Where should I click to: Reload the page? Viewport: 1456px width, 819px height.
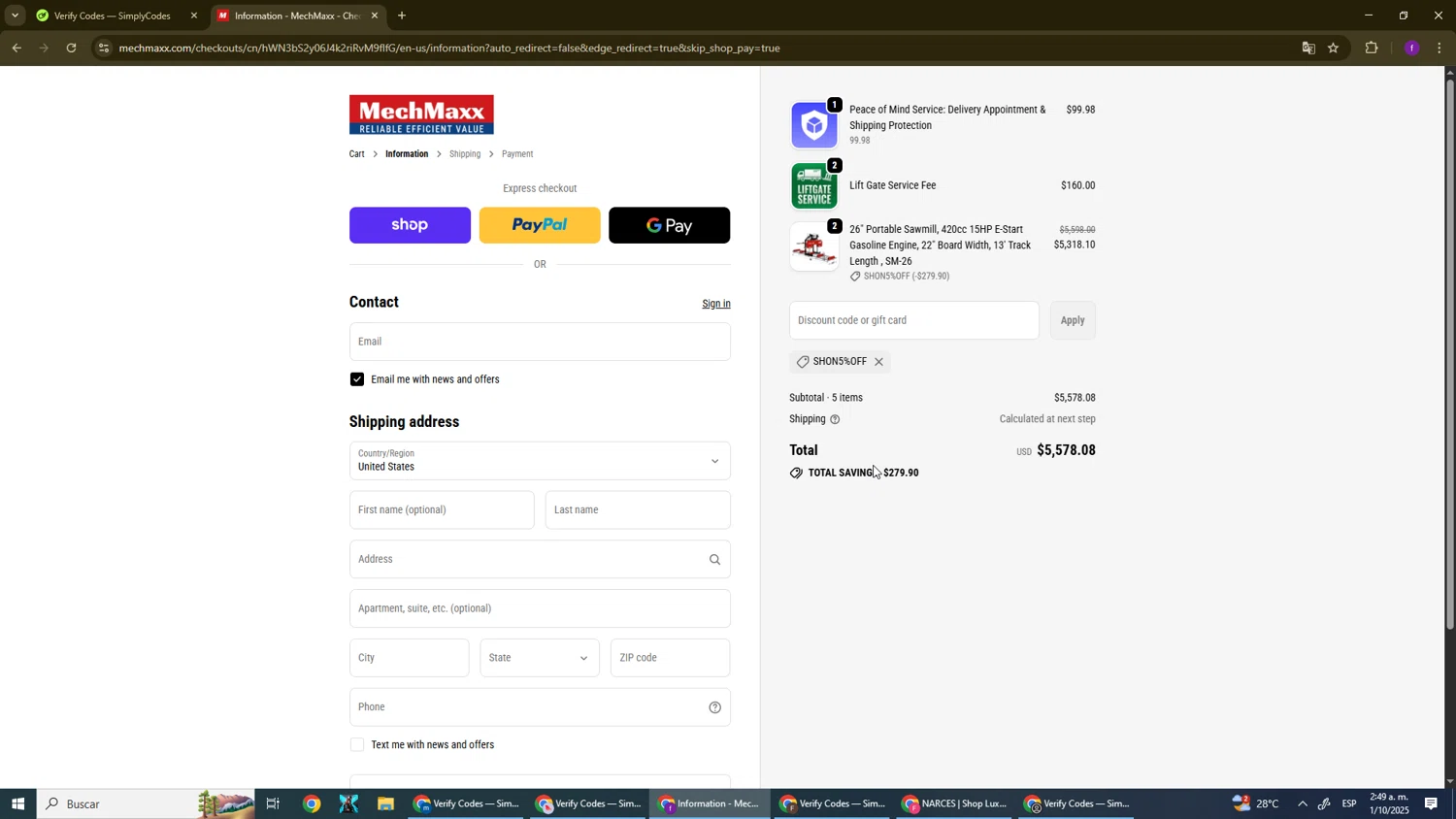coord(71,48)
